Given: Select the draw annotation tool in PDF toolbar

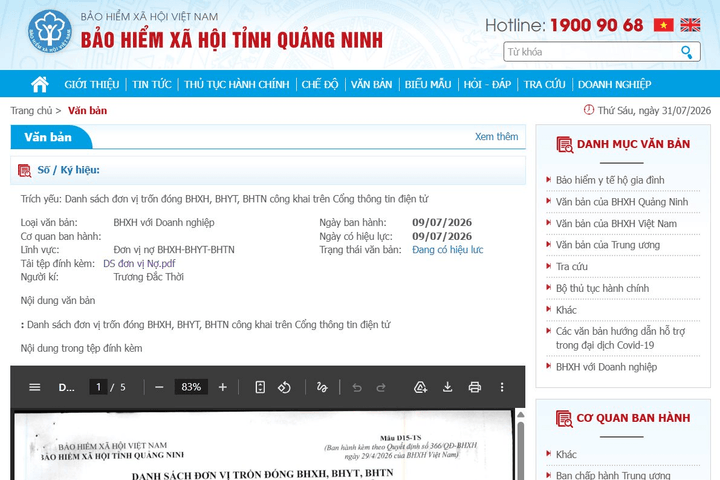Looking at the screenshot, I should [x=322, y=387].
